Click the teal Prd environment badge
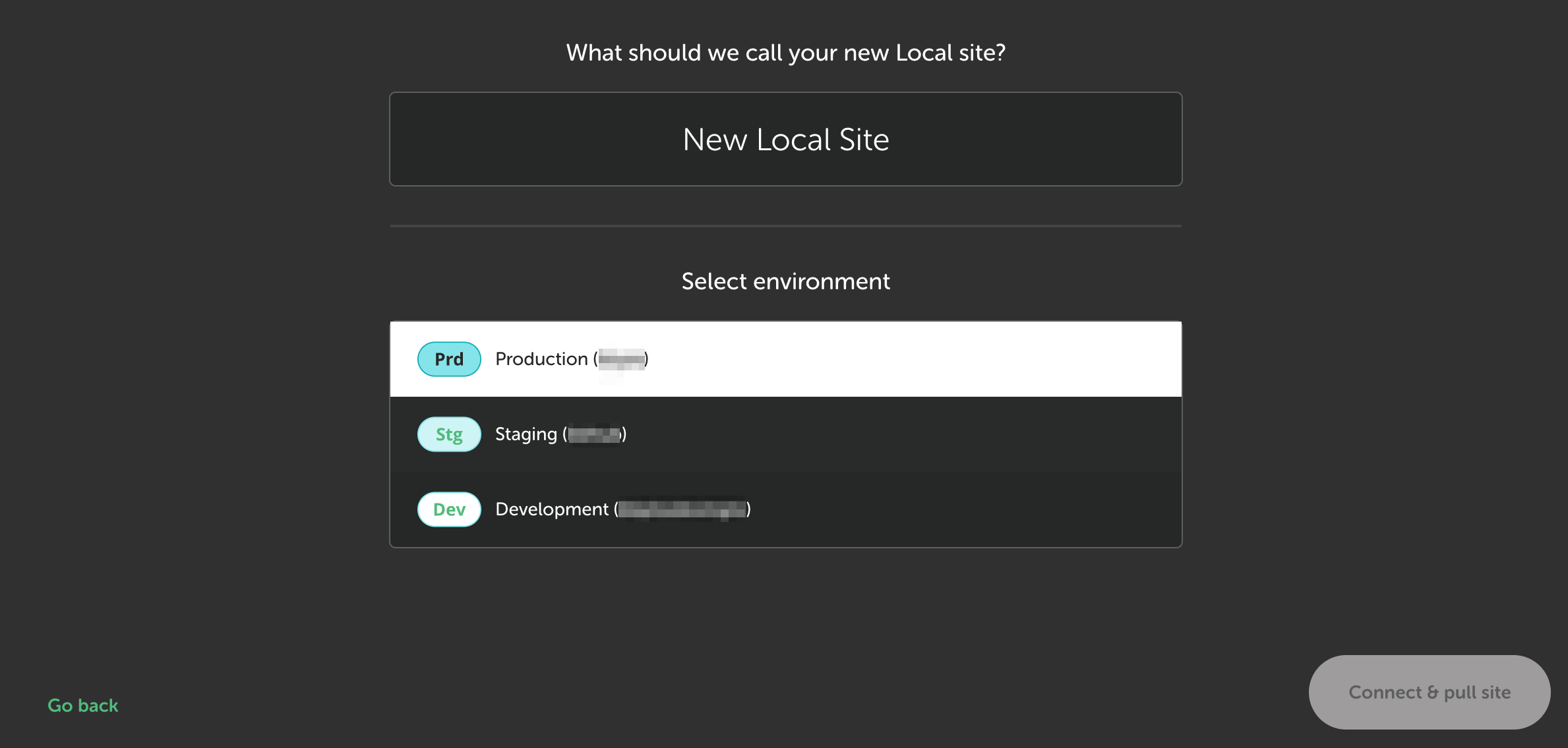The image size is (1568, 748). pyautogui.click(x=449, y=359)
